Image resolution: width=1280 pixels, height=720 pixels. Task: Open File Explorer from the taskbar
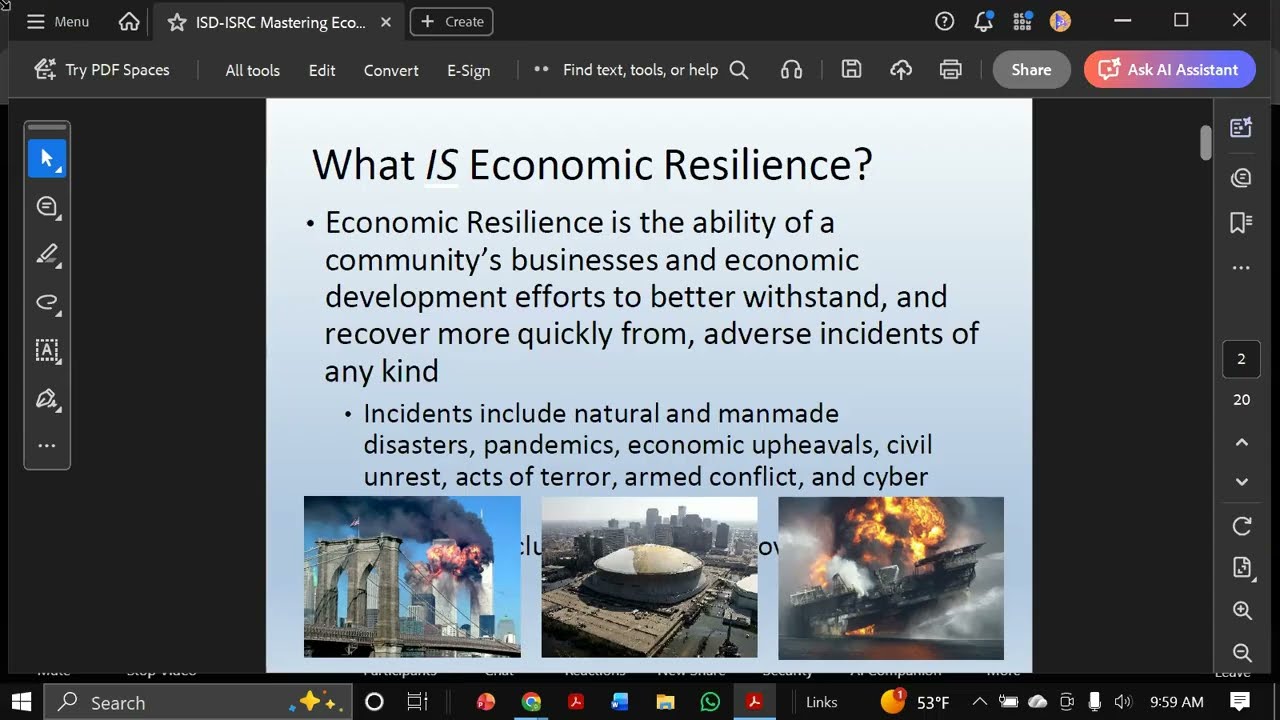tap(665, 702)
